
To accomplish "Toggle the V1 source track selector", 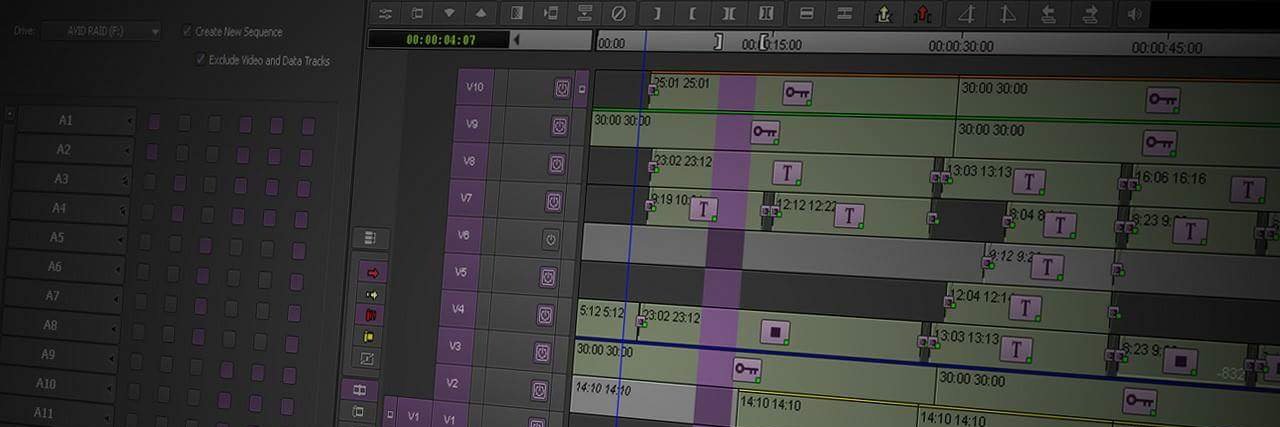I will click(x=413, y=415).
